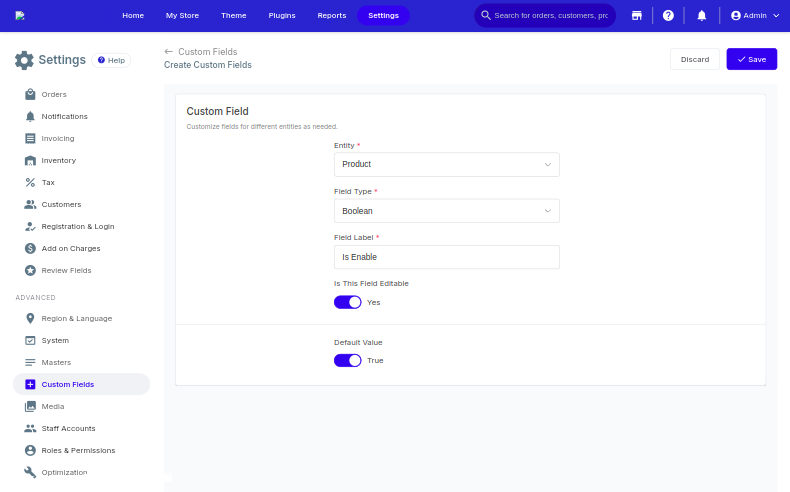Click the Settings gear icon heading
790x492 pixels.
(x=24, y=60)
